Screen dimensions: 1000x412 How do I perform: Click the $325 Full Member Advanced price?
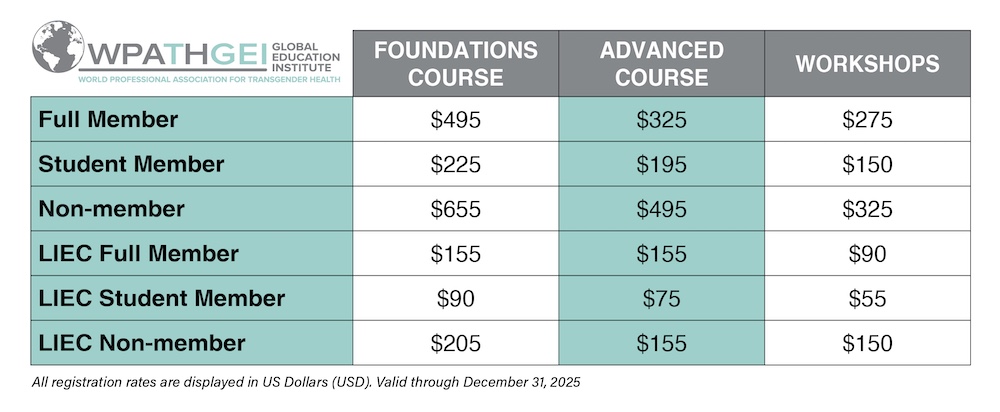661,120
